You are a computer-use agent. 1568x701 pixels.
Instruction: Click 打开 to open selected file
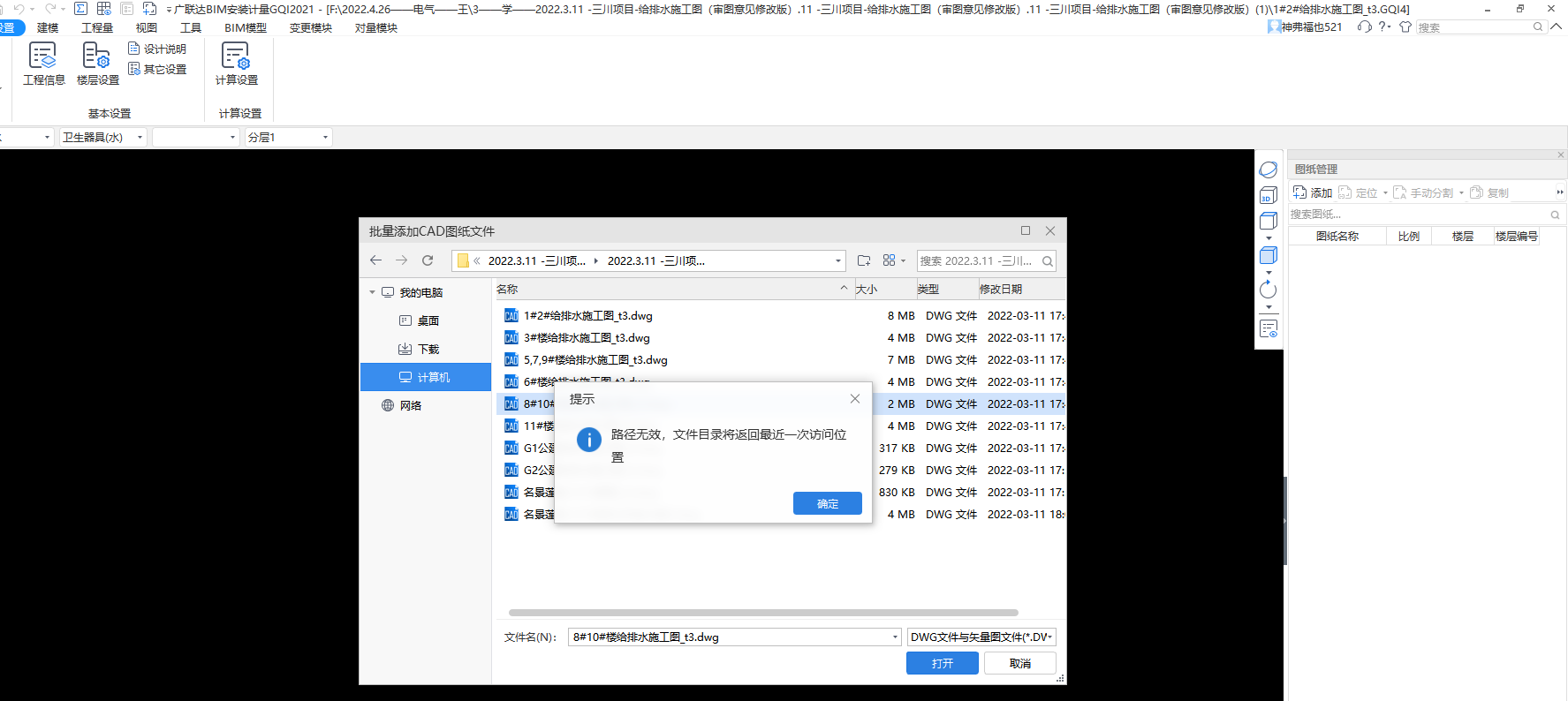943,663
